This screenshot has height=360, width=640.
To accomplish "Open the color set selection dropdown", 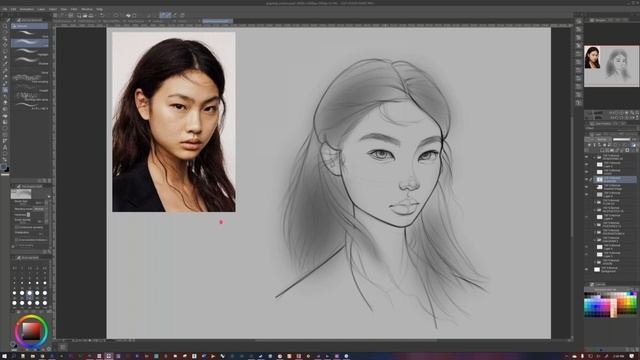I will [606, 289].
